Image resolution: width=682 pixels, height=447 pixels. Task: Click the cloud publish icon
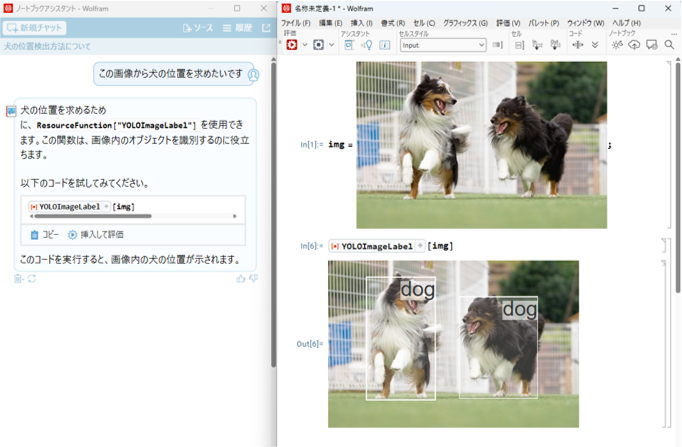[634, 45]
